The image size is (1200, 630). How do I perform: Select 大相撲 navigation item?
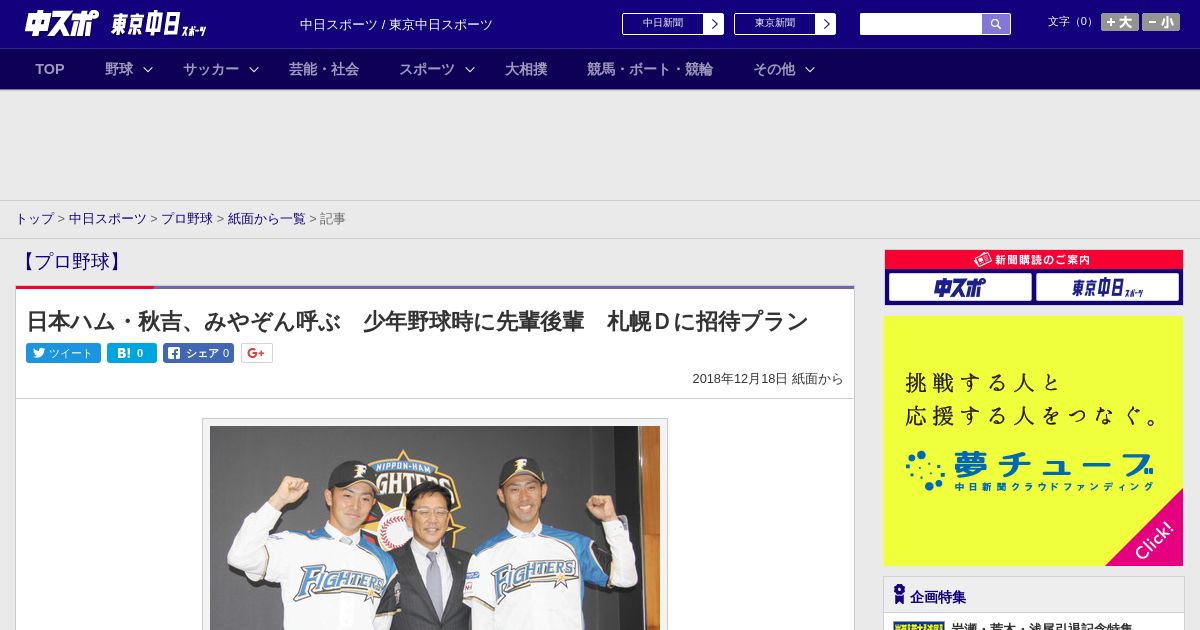pos(526,69)
